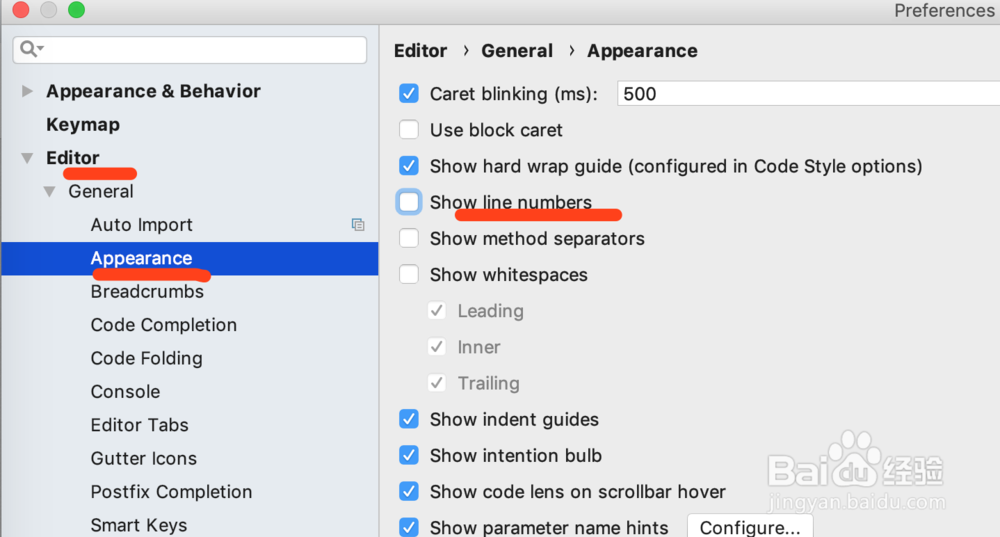This screenshot has width=1000, height=537.
Task: Enable the Show line numbers checkbox
Action: coord(409,202)
